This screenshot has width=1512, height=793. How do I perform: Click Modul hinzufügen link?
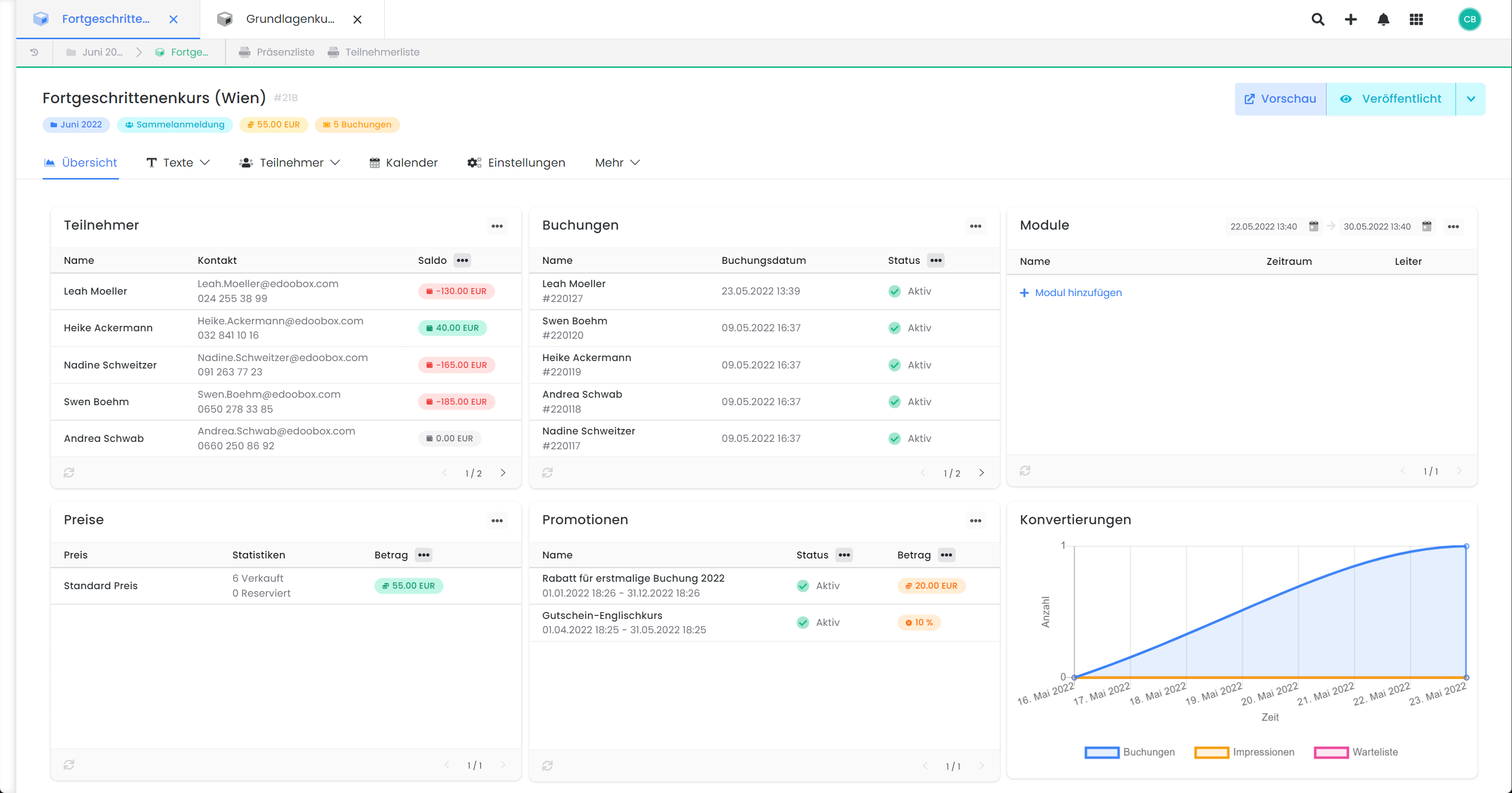pos(1071,293)
